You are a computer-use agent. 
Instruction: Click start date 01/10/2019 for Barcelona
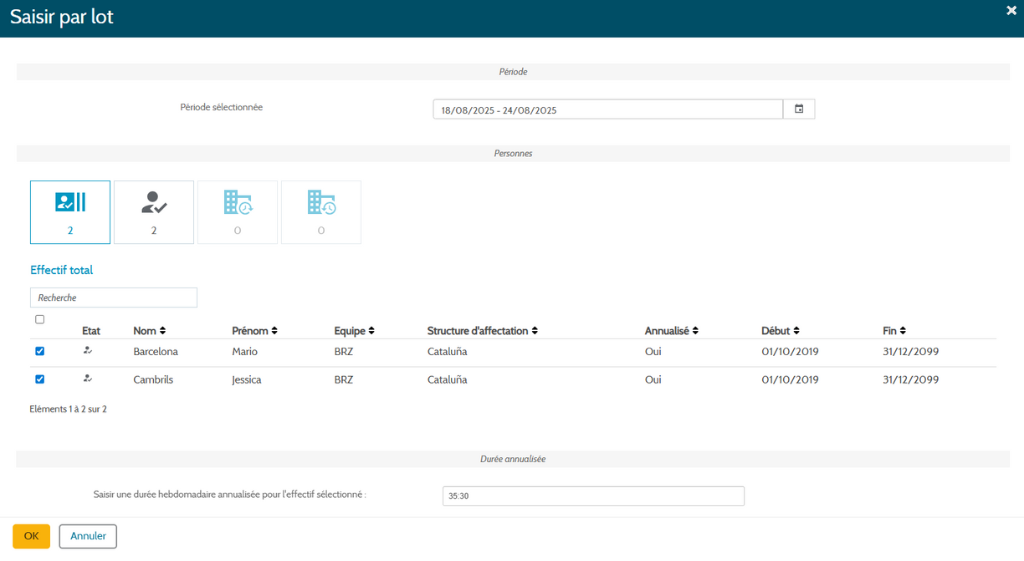[790, 351]
